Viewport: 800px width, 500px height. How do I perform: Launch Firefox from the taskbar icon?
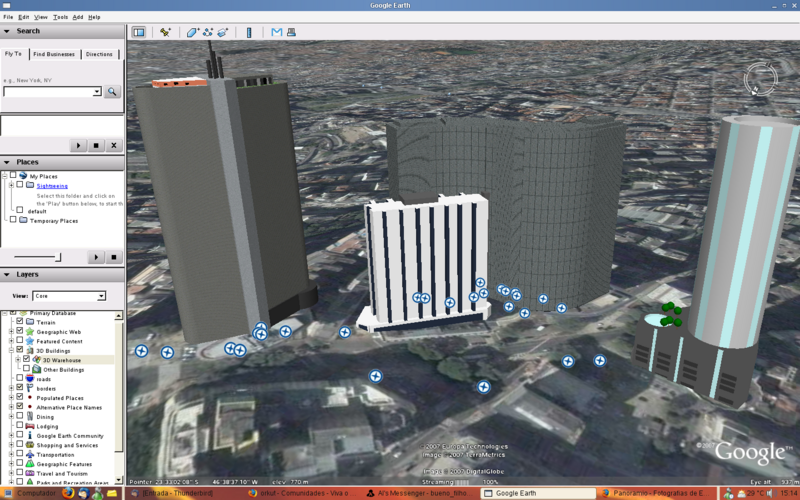coord(68,493)
